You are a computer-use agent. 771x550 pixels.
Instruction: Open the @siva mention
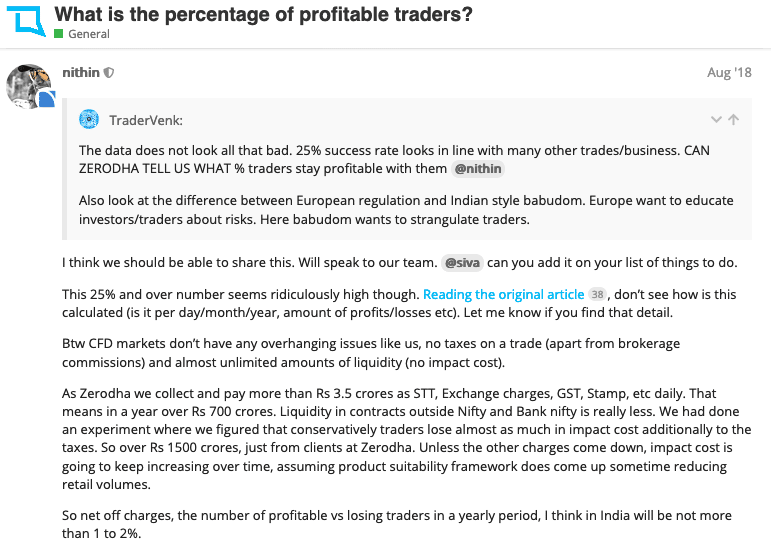point(462,262)
